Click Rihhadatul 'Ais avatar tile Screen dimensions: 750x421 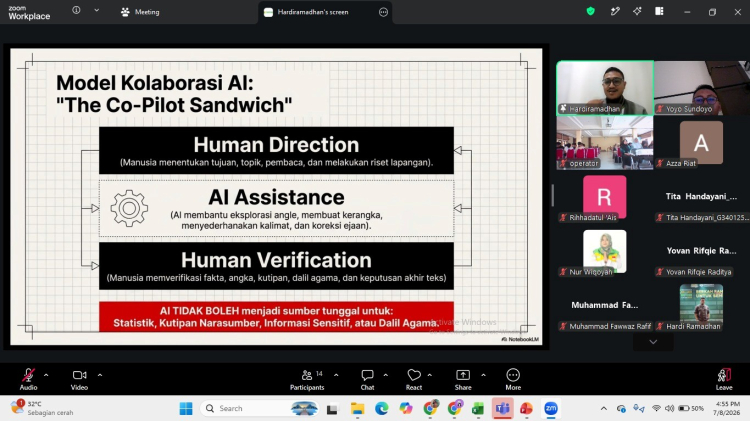605,197
